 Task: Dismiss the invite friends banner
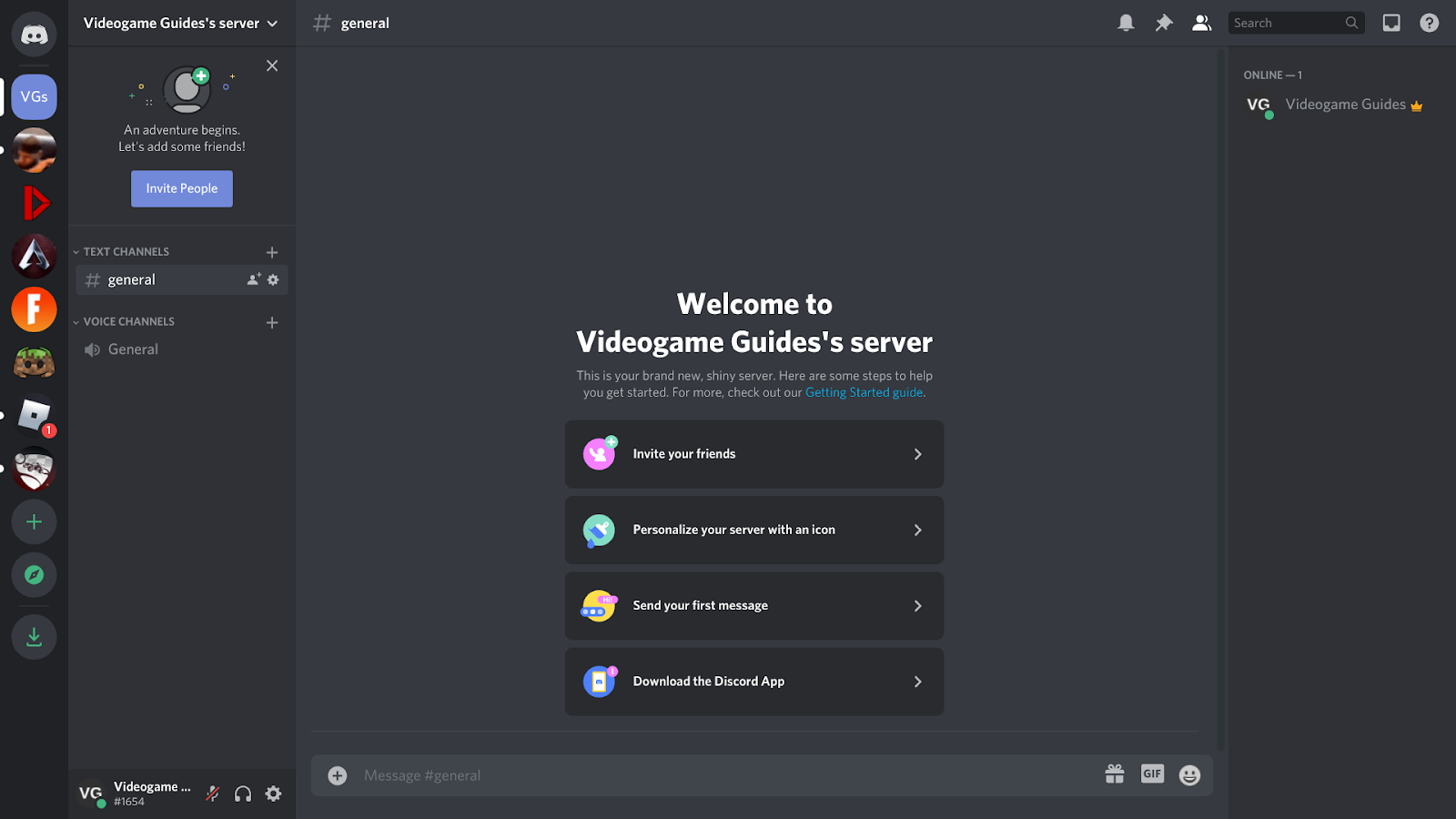click(x=272, y=66)
